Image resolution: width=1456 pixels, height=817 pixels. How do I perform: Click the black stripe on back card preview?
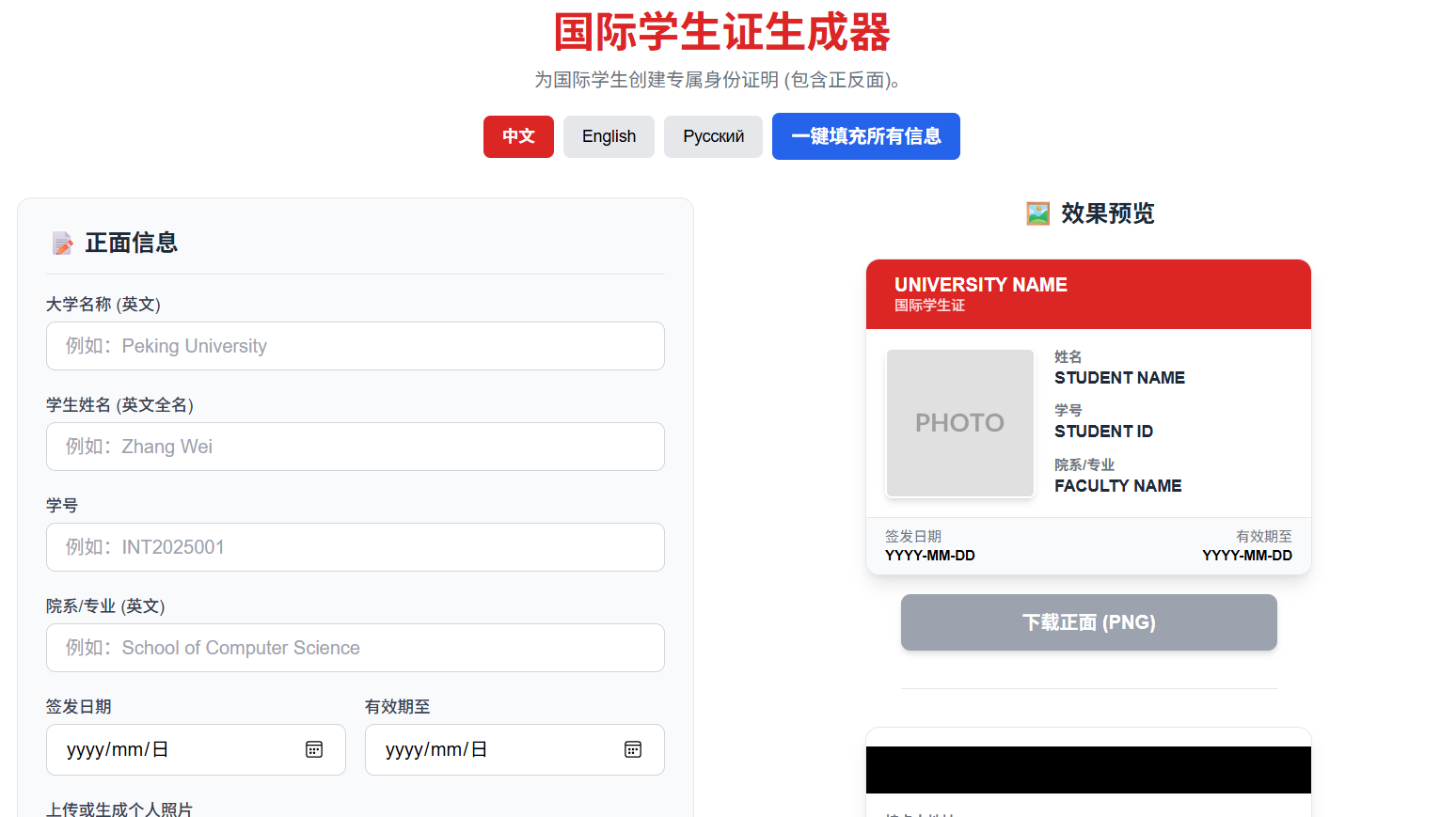pyautogui.click(x=1088, y=770)
